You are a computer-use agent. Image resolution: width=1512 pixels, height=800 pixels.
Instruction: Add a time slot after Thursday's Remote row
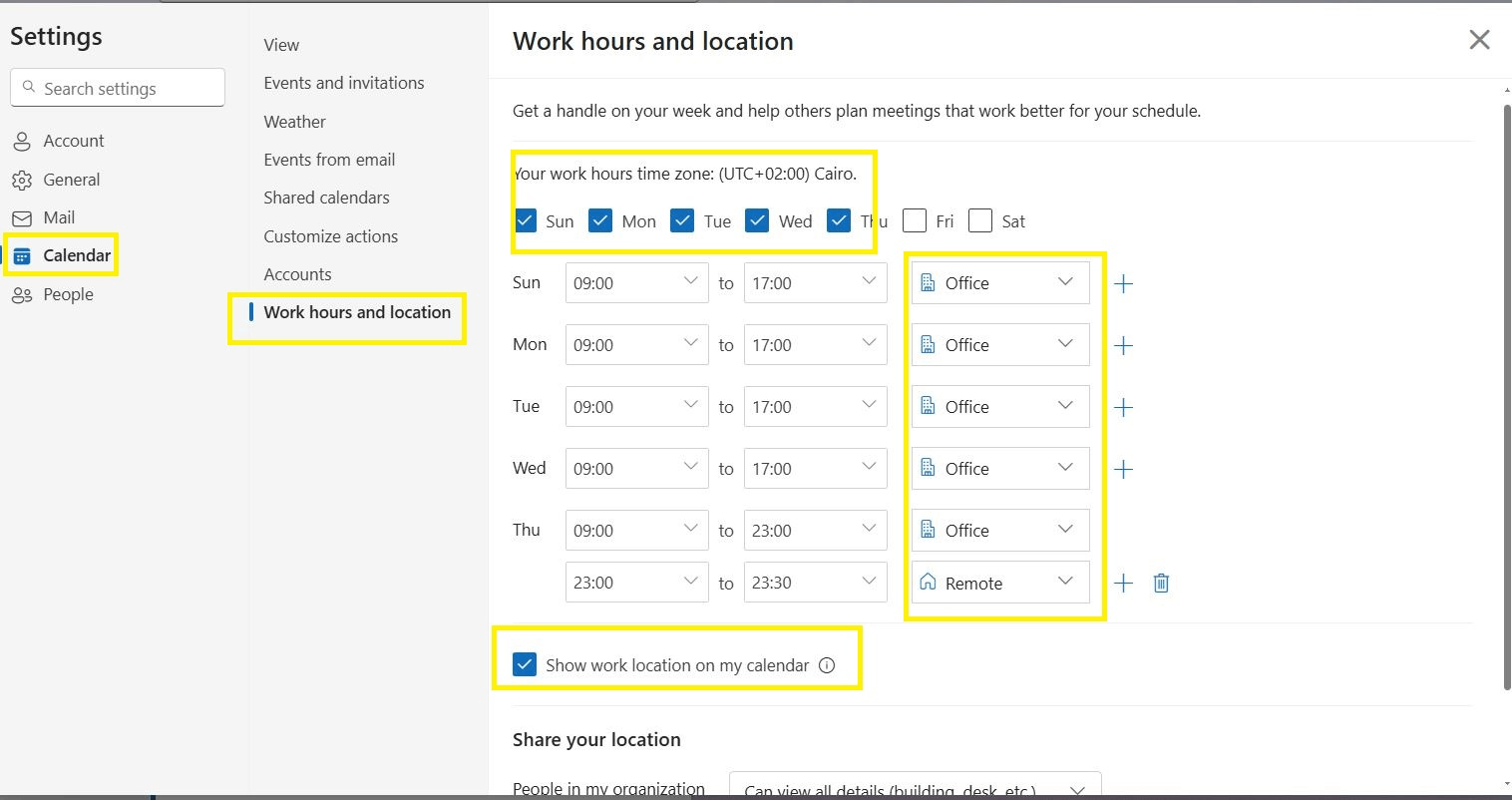tap(1123, 584)
